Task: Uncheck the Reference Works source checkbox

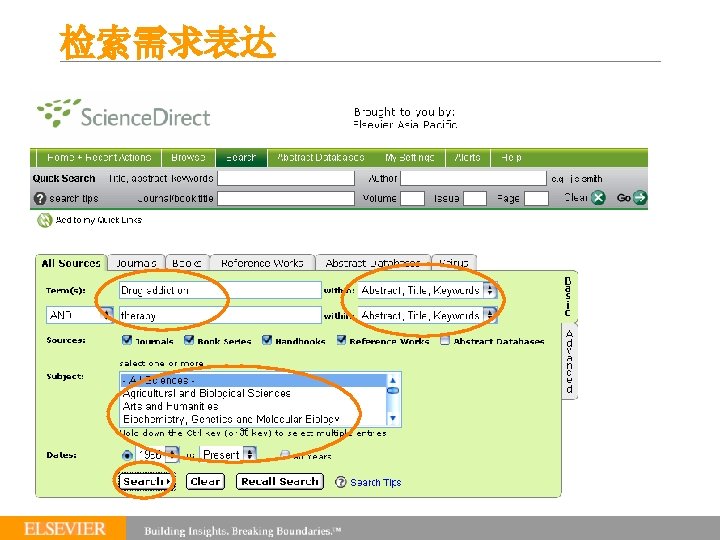Action: coord(341,340)
